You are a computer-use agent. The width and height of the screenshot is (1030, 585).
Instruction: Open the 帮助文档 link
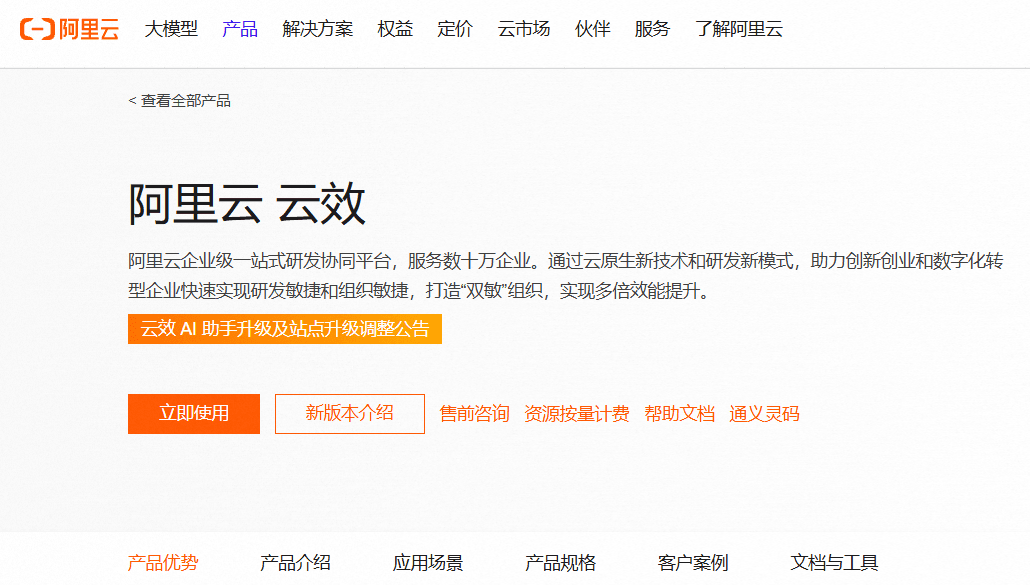click(679, 414)
